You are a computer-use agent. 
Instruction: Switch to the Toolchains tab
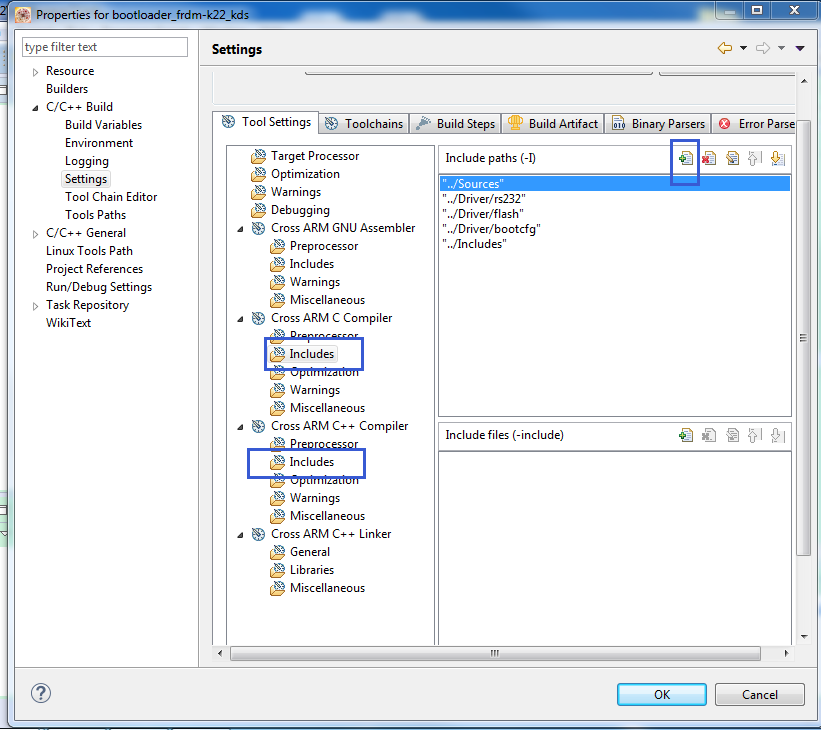pos(364,124)
